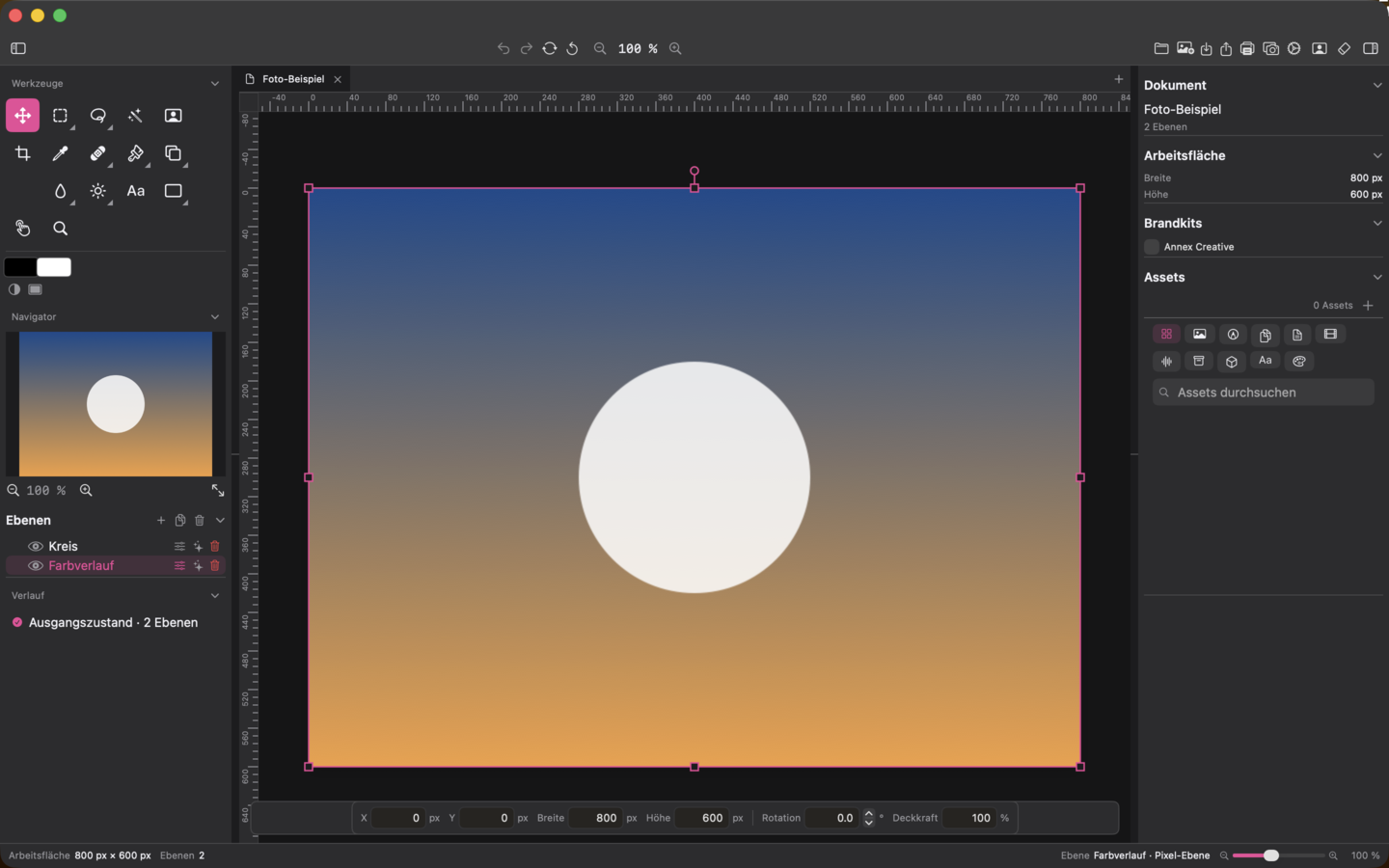
Task: Toggle the right inspector sidebar
Action: tap(1371, 48)
